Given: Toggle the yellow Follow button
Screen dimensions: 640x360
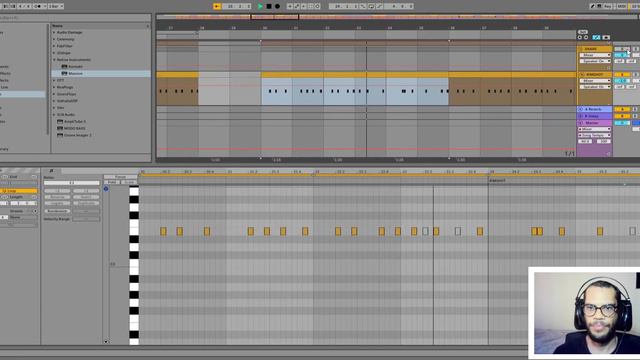Looking at the screenshot, I should coord(217,6).
